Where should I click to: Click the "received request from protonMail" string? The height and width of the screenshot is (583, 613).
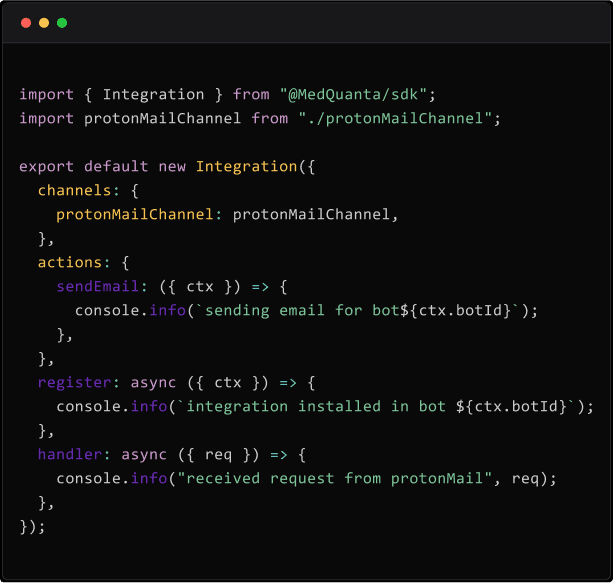pos(334,479)
